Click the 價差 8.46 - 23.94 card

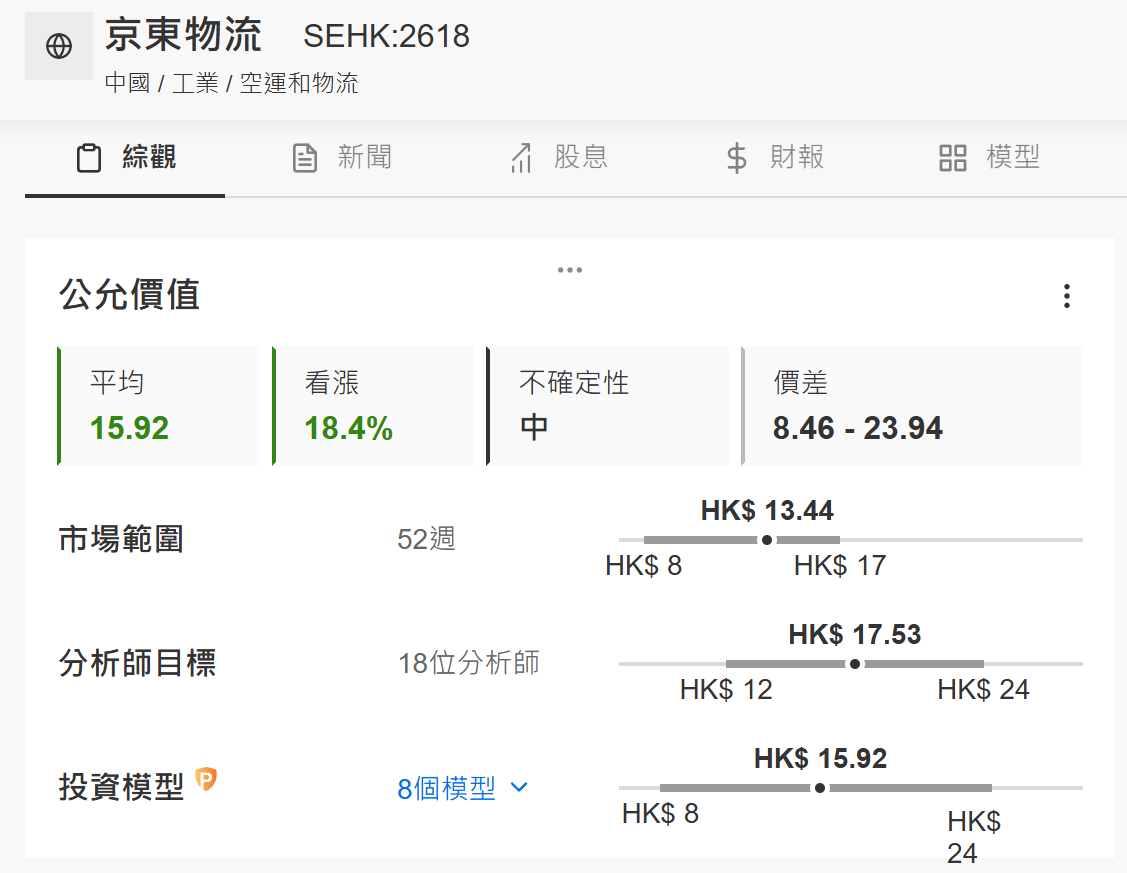(912, 406)
